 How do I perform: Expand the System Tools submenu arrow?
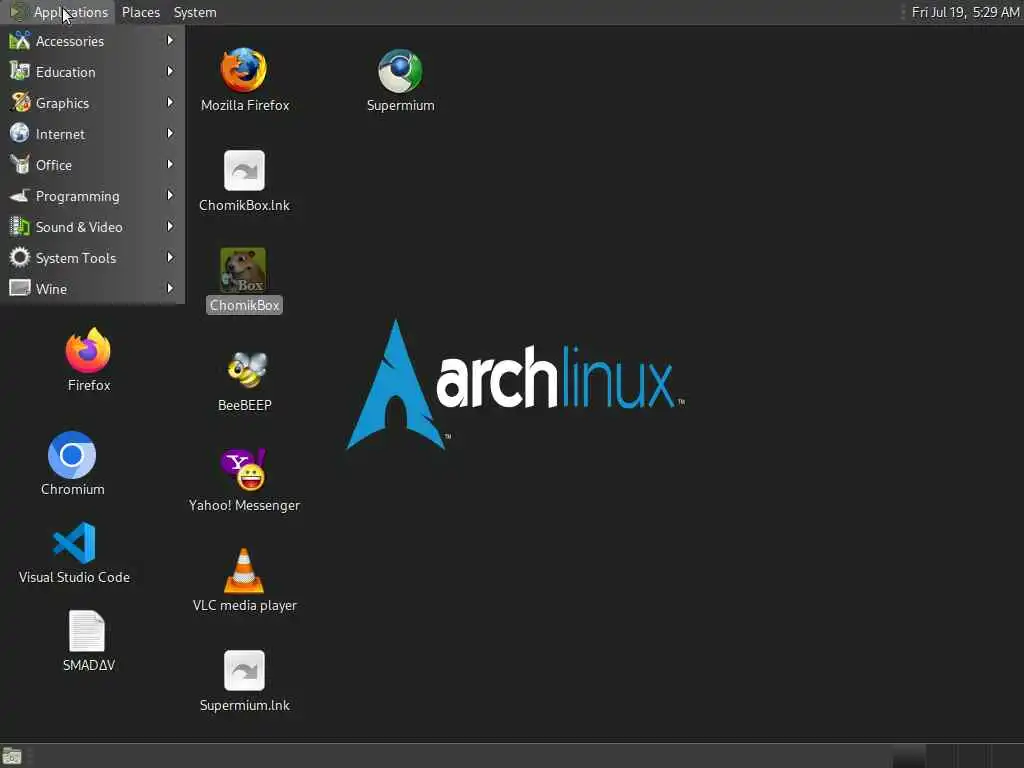pos(170,257)
